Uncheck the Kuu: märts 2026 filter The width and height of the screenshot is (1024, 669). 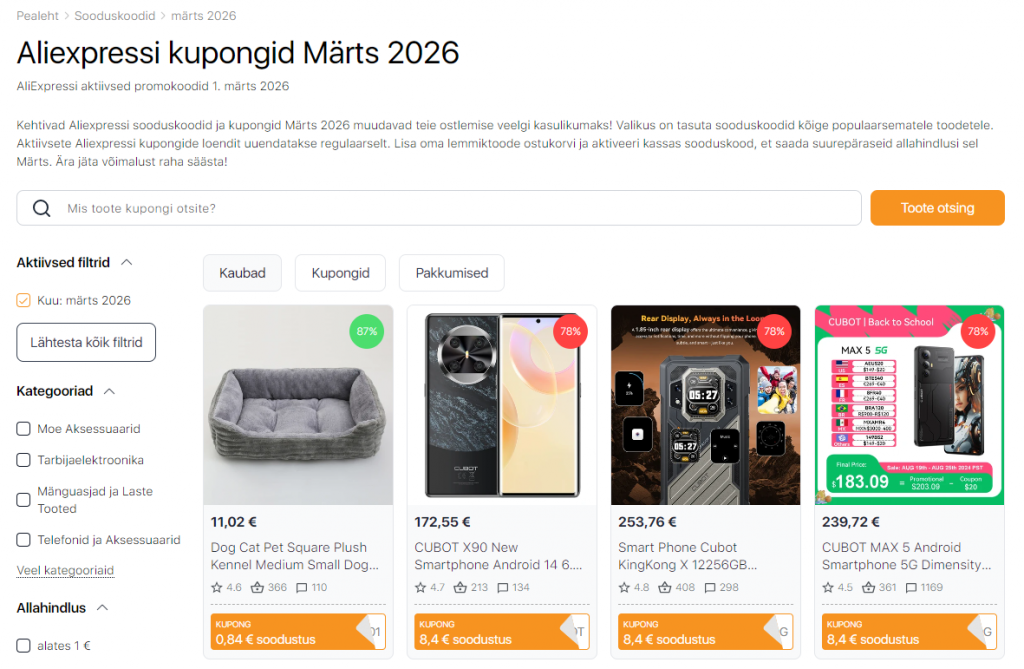click(x=22, y=298)
